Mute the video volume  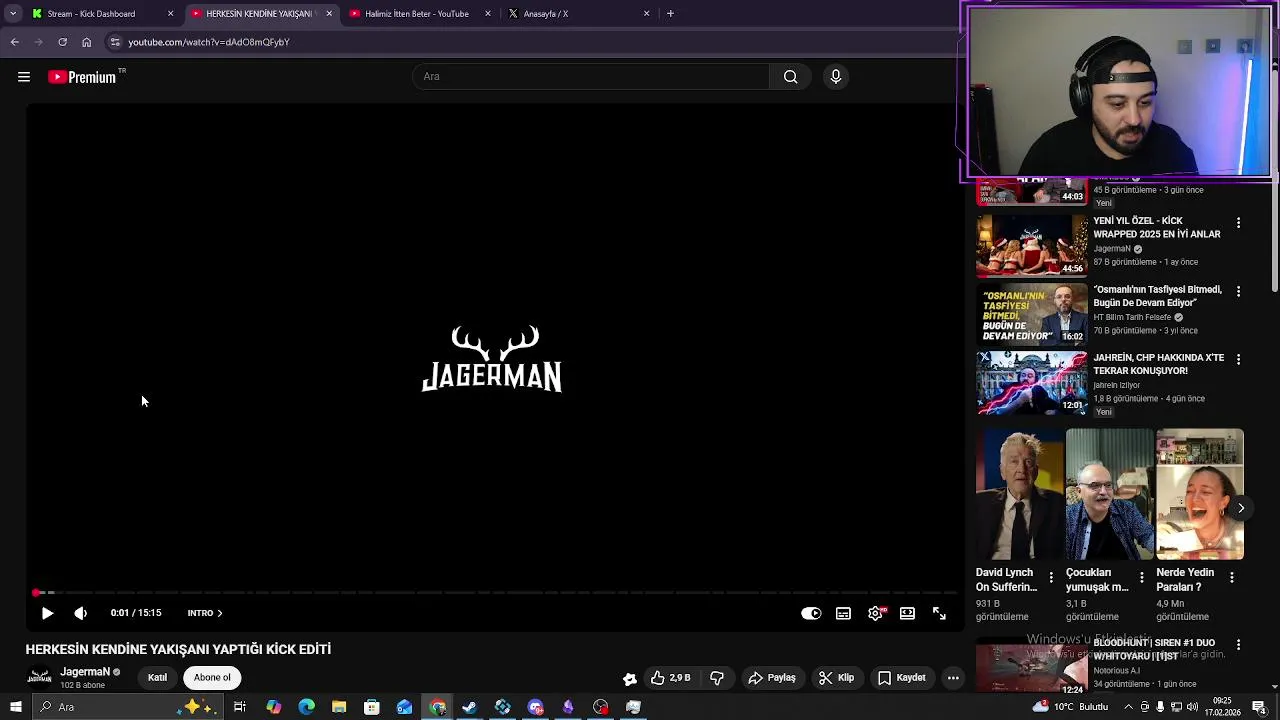pyautogui.click(x=81, y=613)
